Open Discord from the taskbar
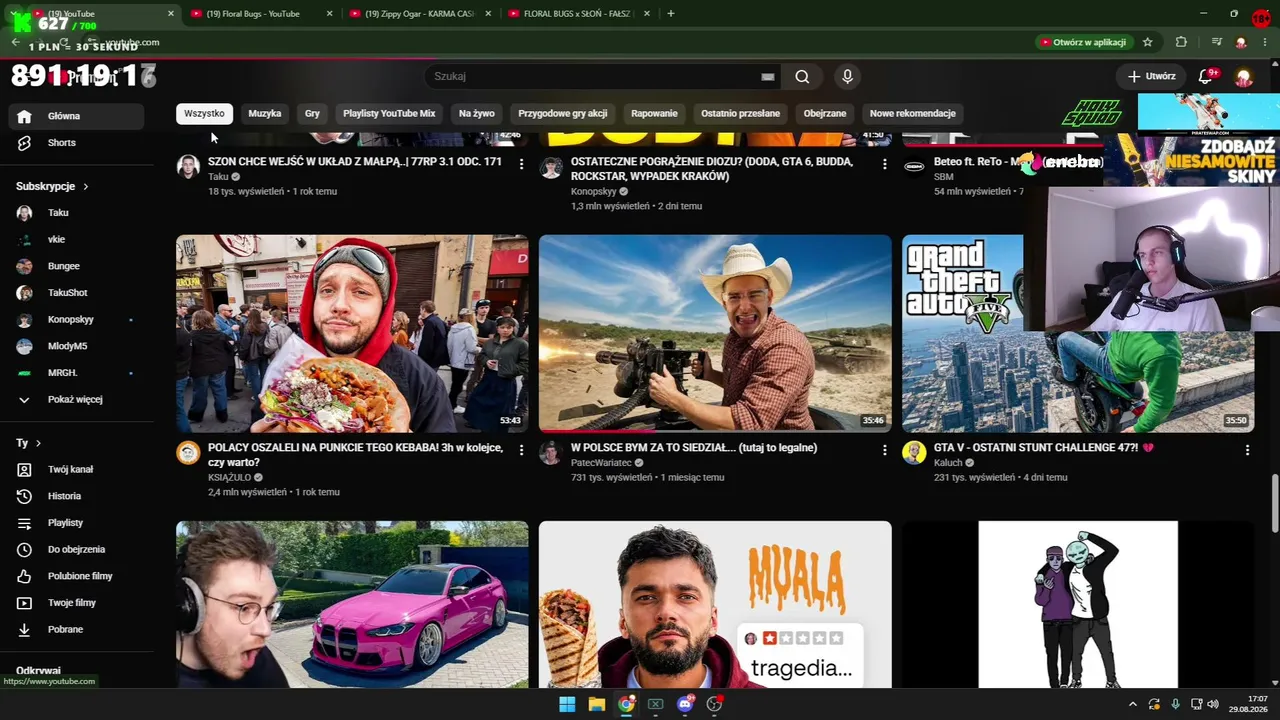 coord(685,704)
